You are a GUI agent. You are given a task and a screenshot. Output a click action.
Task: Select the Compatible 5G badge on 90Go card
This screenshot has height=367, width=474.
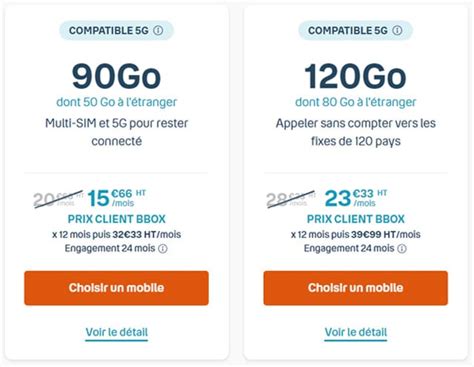pos(116,31)
